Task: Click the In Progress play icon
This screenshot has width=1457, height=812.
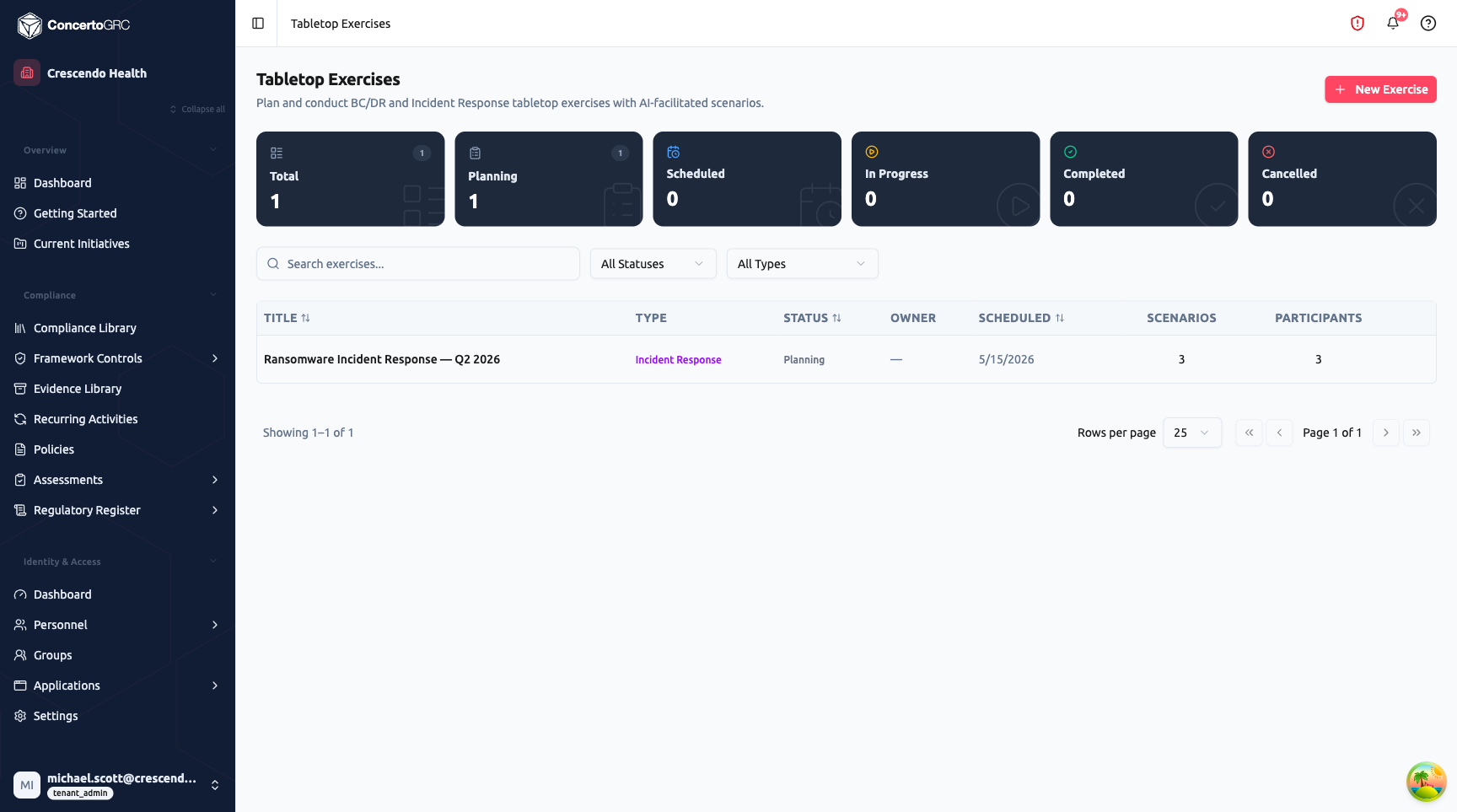Action: coord(872,152)
